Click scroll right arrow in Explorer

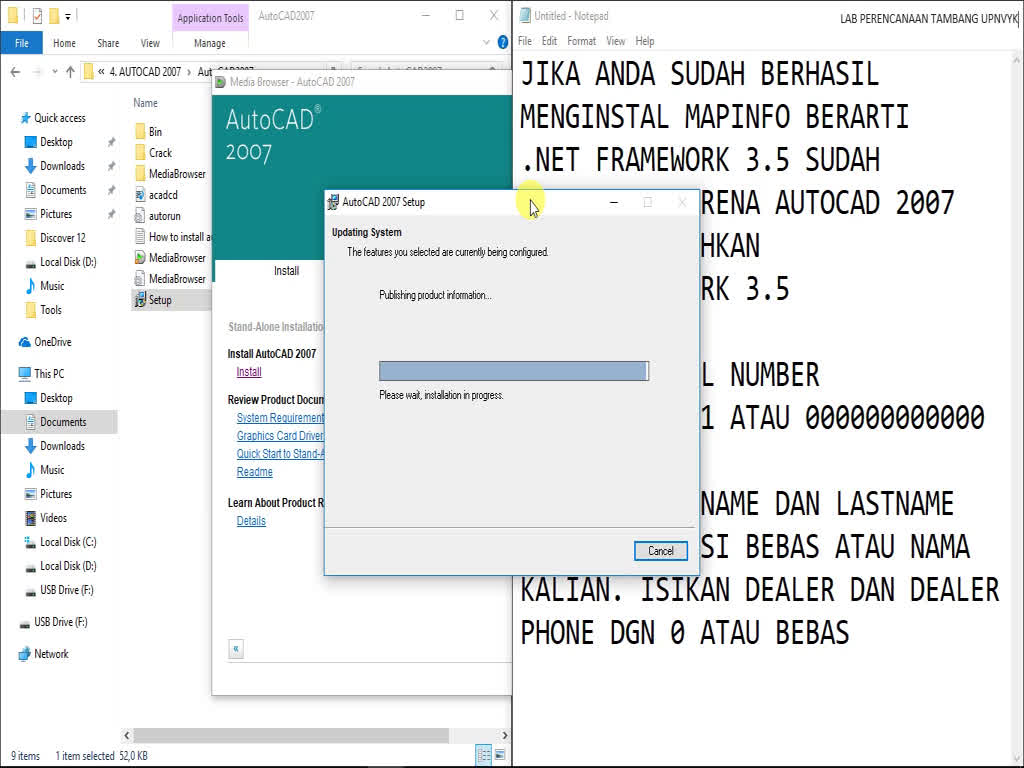point(504,735)
